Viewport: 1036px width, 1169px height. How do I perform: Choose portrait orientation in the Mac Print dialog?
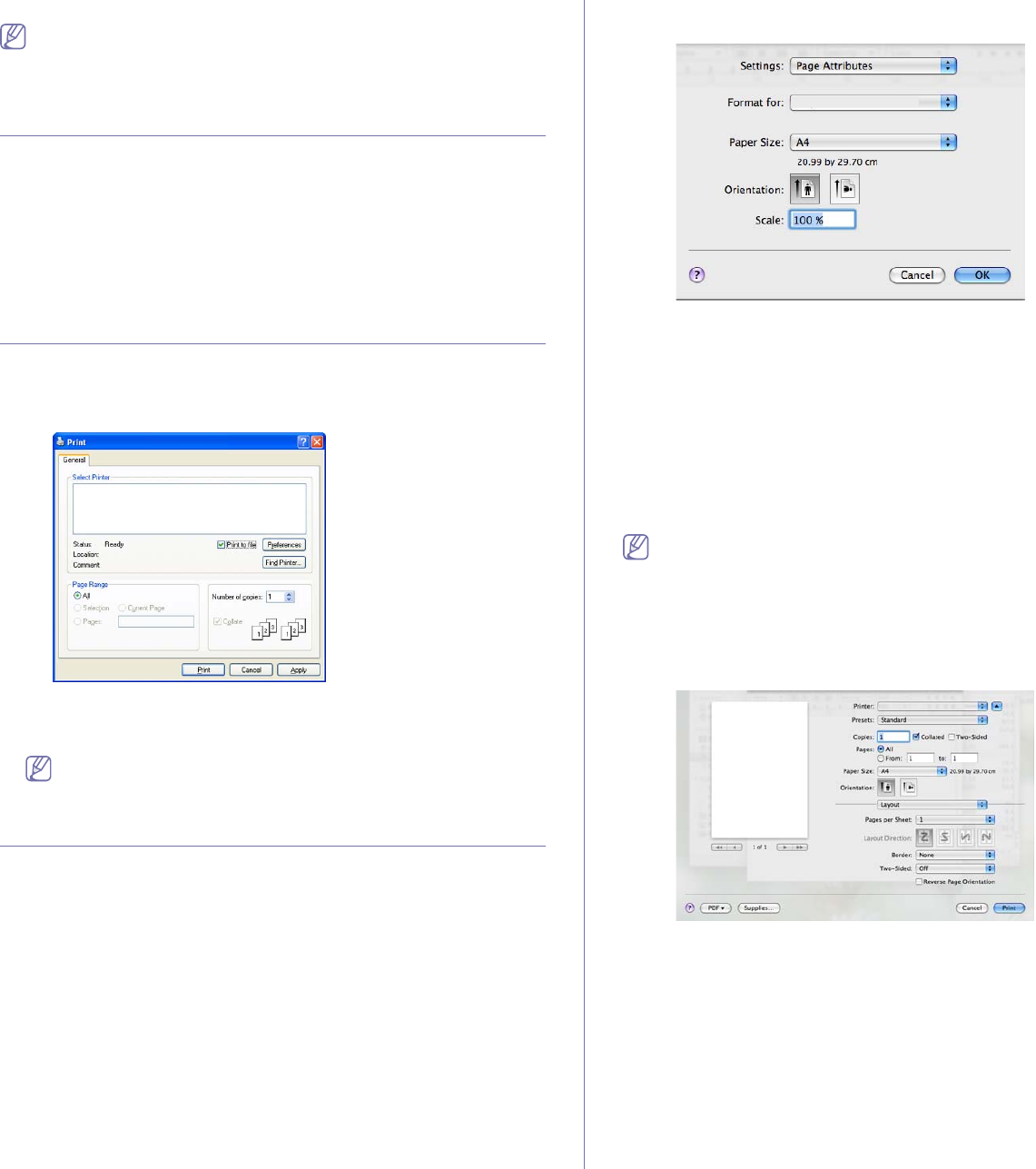pos(886,788)
